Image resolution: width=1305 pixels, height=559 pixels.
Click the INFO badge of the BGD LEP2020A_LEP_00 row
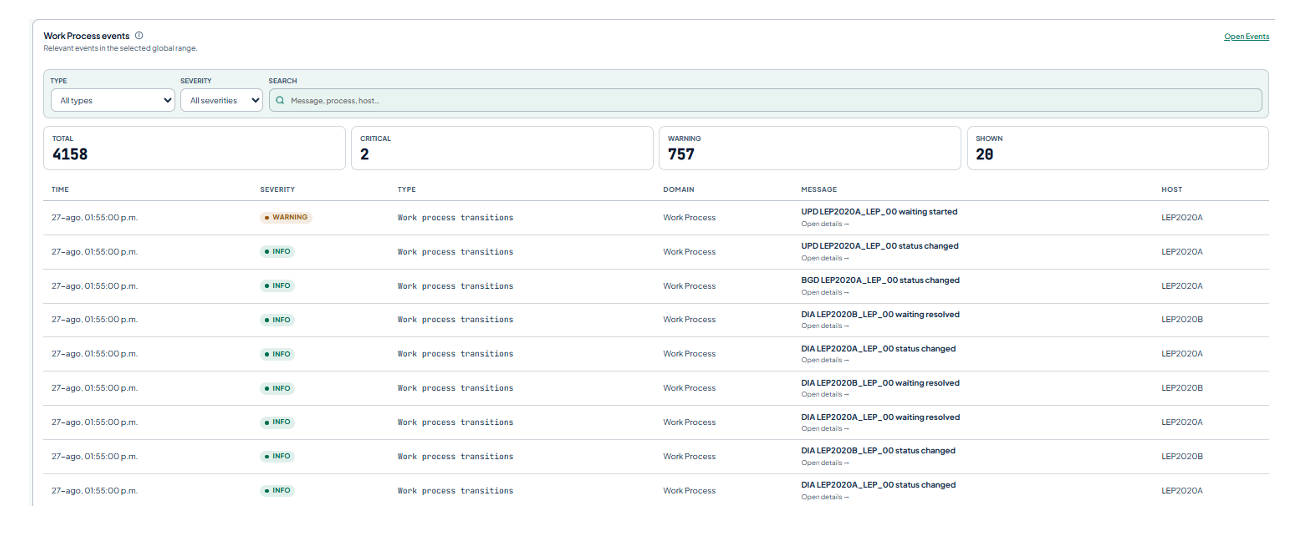click(x=277, y=285)
